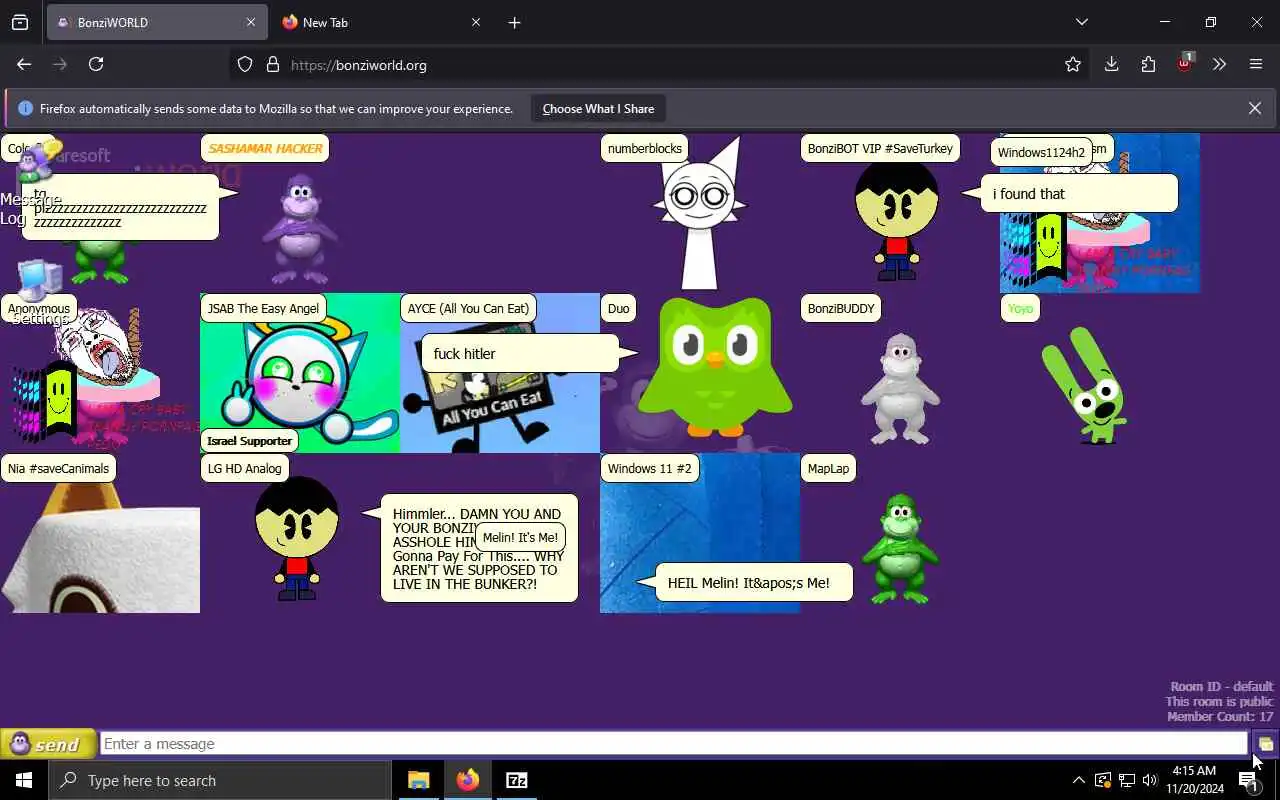
Task: Open the taskbar clock and date
Action: point(1194,780)
